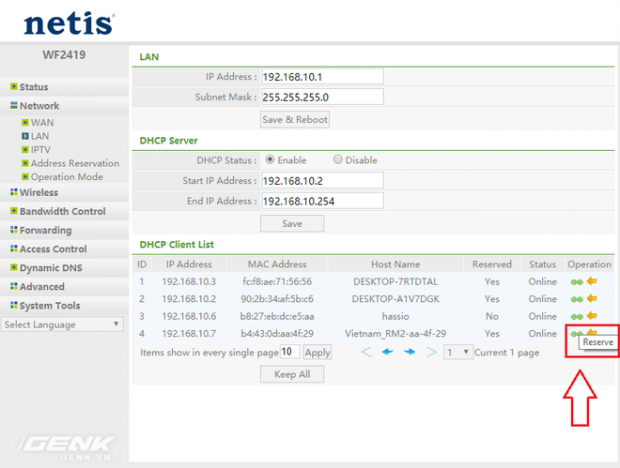Viewport: 620px width, 468px height.
Task: Go to previous page with left blue arrow
Action: 388,352
